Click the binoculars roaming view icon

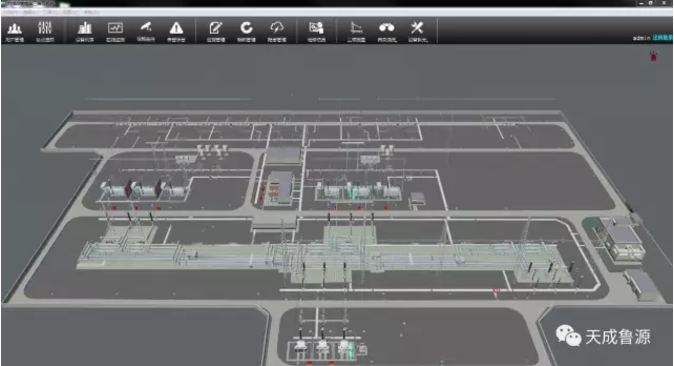[386, 31]
